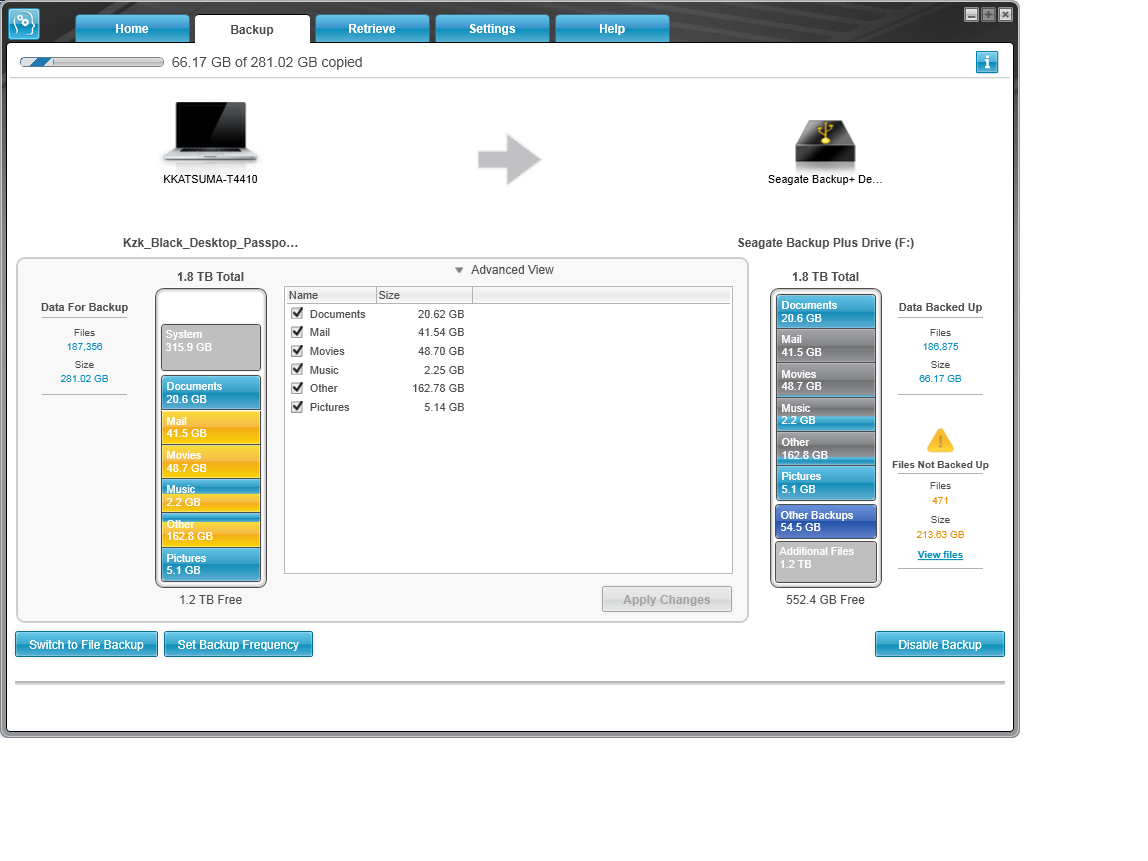Uncheck the Mail checkbox

pos(297,332)
